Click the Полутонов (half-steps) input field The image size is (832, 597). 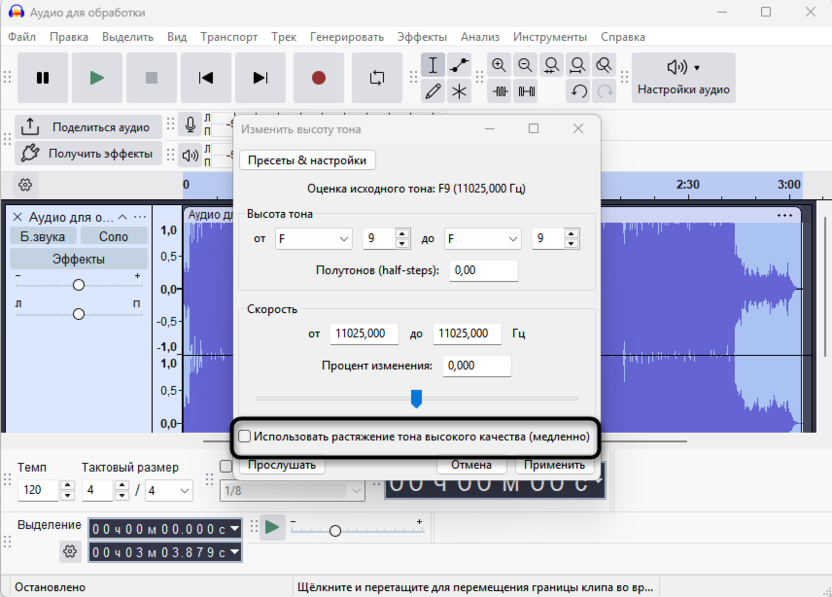(x=483, y=271)
